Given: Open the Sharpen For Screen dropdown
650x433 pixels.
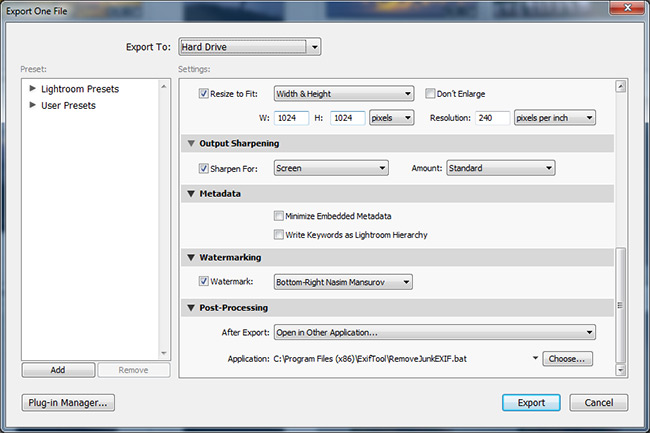Looking at the screenshot, I should tap(330, 168).
